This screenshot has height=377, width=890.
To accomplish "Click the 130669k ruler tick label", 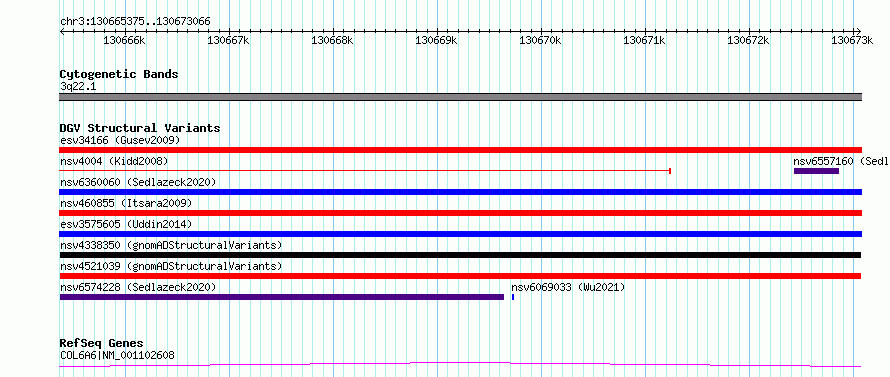I will [x=436, y=40].
